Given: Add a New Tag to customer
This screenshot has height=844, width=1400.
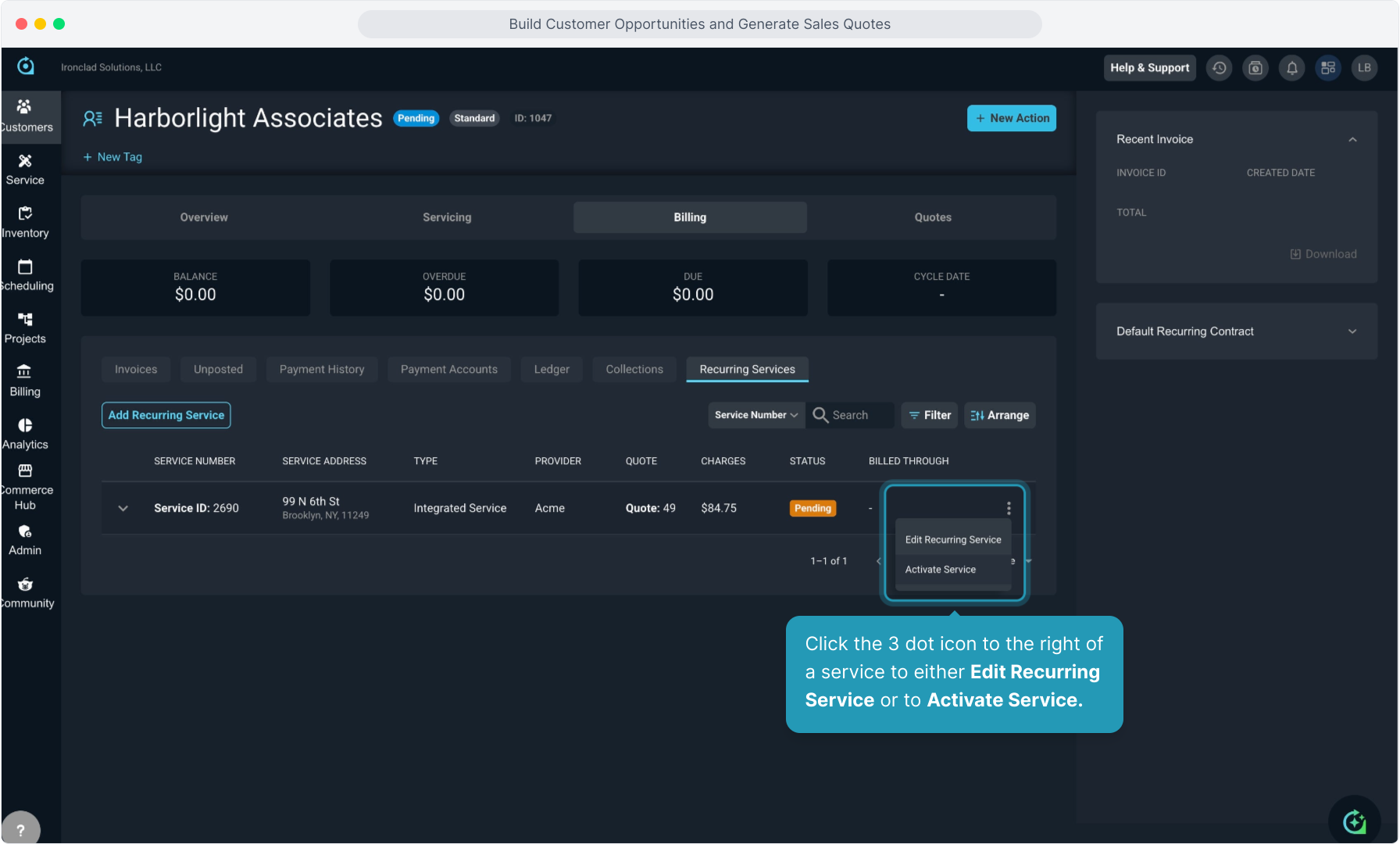Looking at the screenshot, I should 112,157.
